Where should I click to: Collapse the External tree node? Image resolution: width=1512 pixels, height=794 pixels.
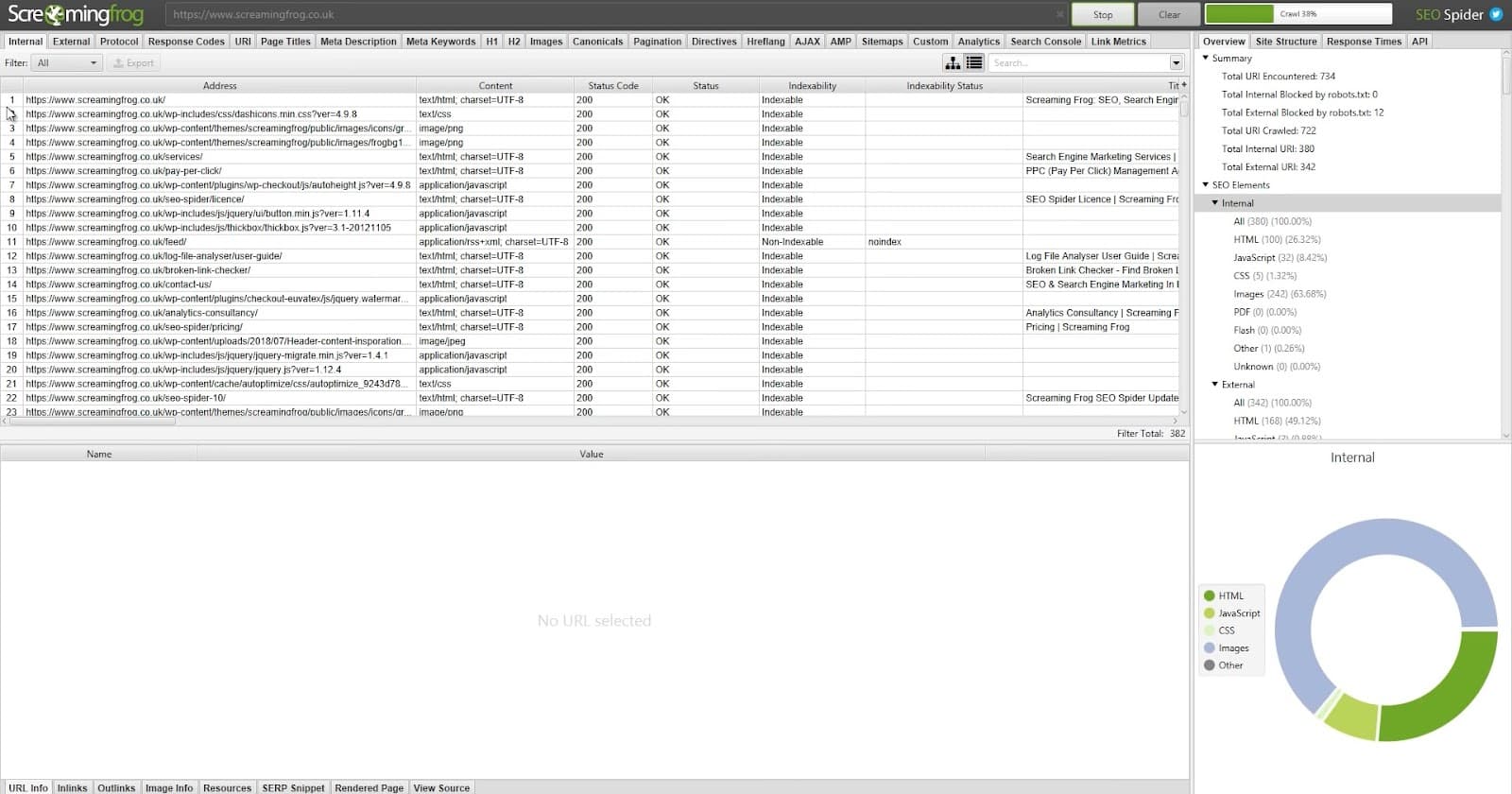point(1215,384)
